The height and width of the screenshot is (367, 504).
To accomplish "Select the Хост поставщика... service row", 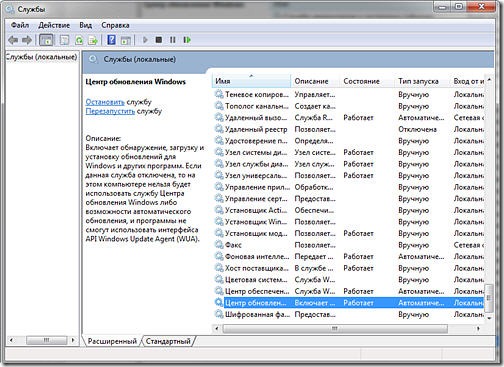I will 349,268.
